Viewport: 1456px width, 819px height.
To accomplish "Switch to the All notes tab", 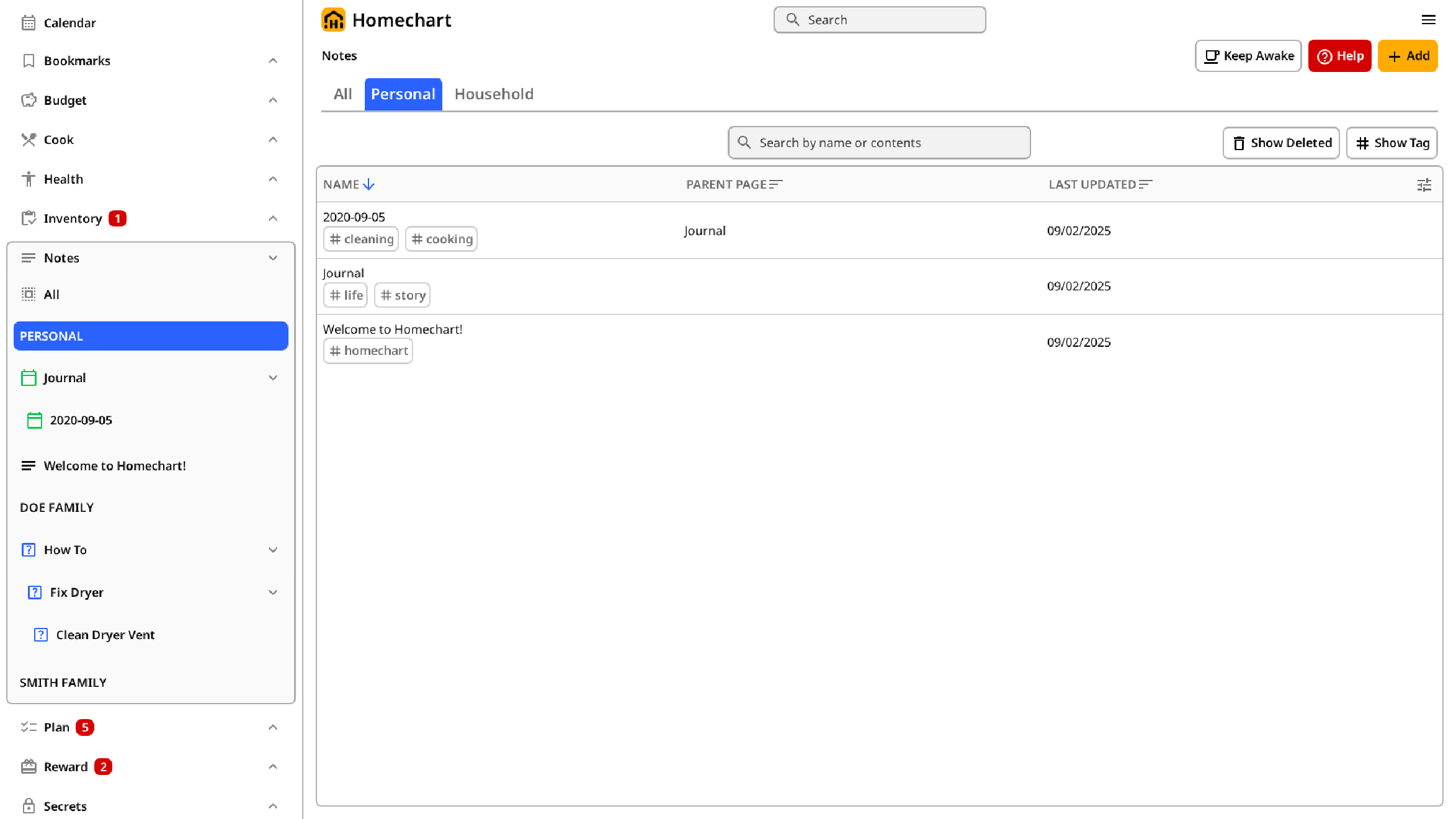I will click(342, 94).
